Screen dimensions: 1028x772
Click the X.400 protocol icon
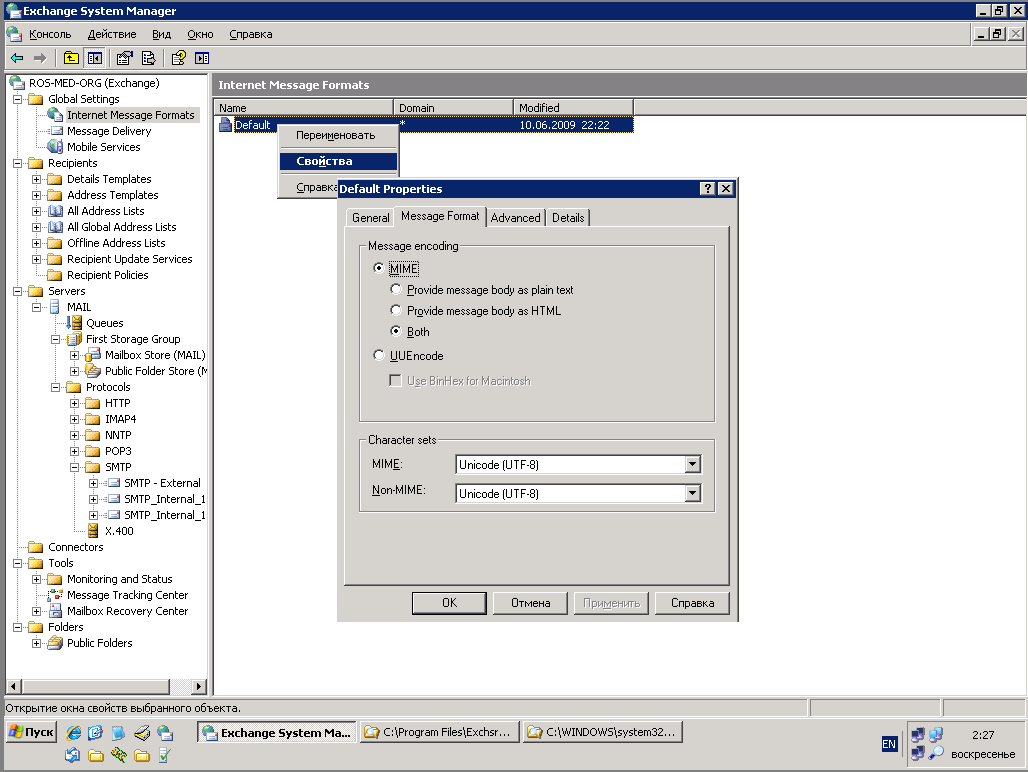(93, 531)
